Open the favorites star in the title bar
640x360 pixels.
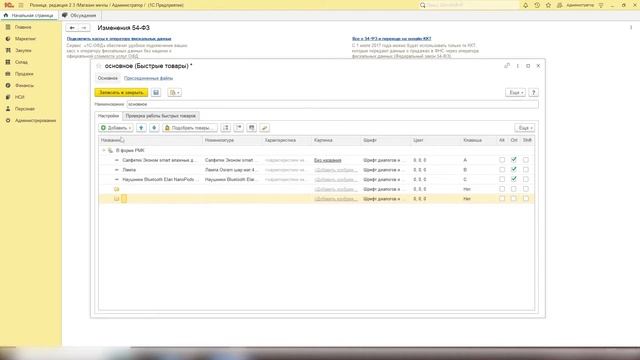[x=548, y=5]
